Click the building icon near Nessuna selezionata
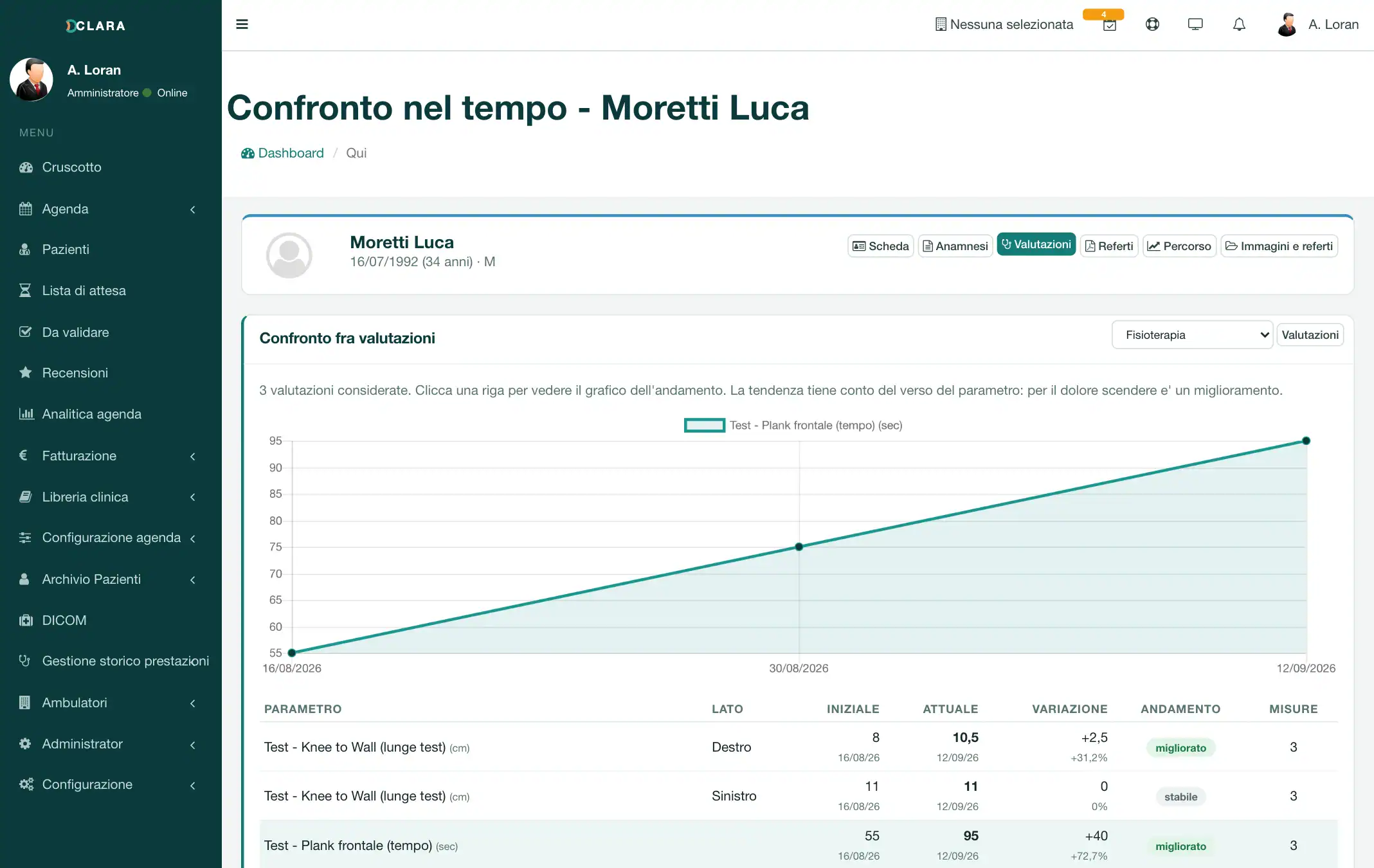 941,24
